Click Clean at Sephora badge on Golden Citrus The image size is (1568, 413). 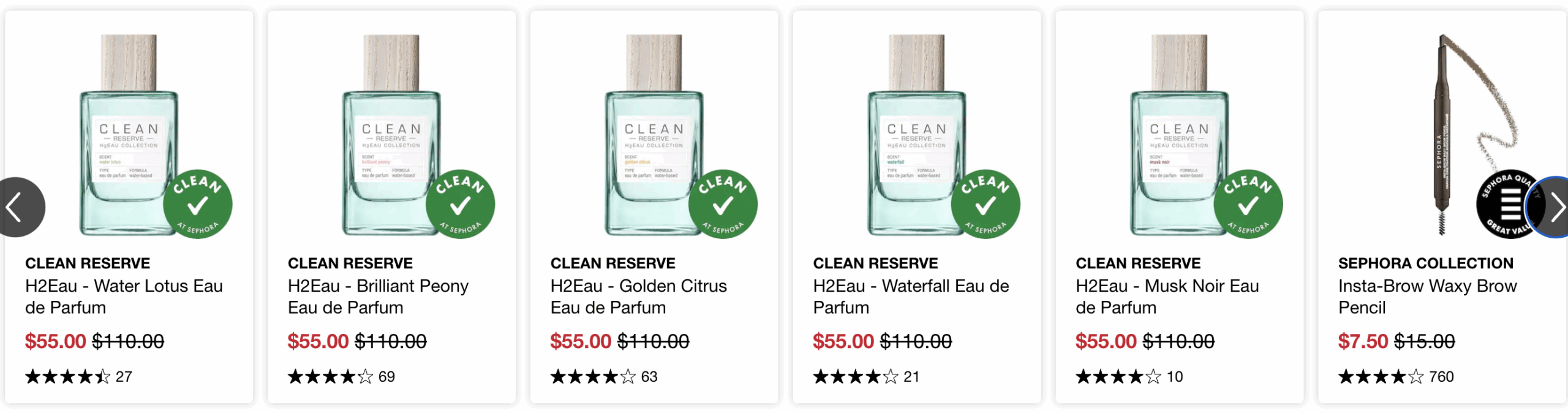point(723,204)
